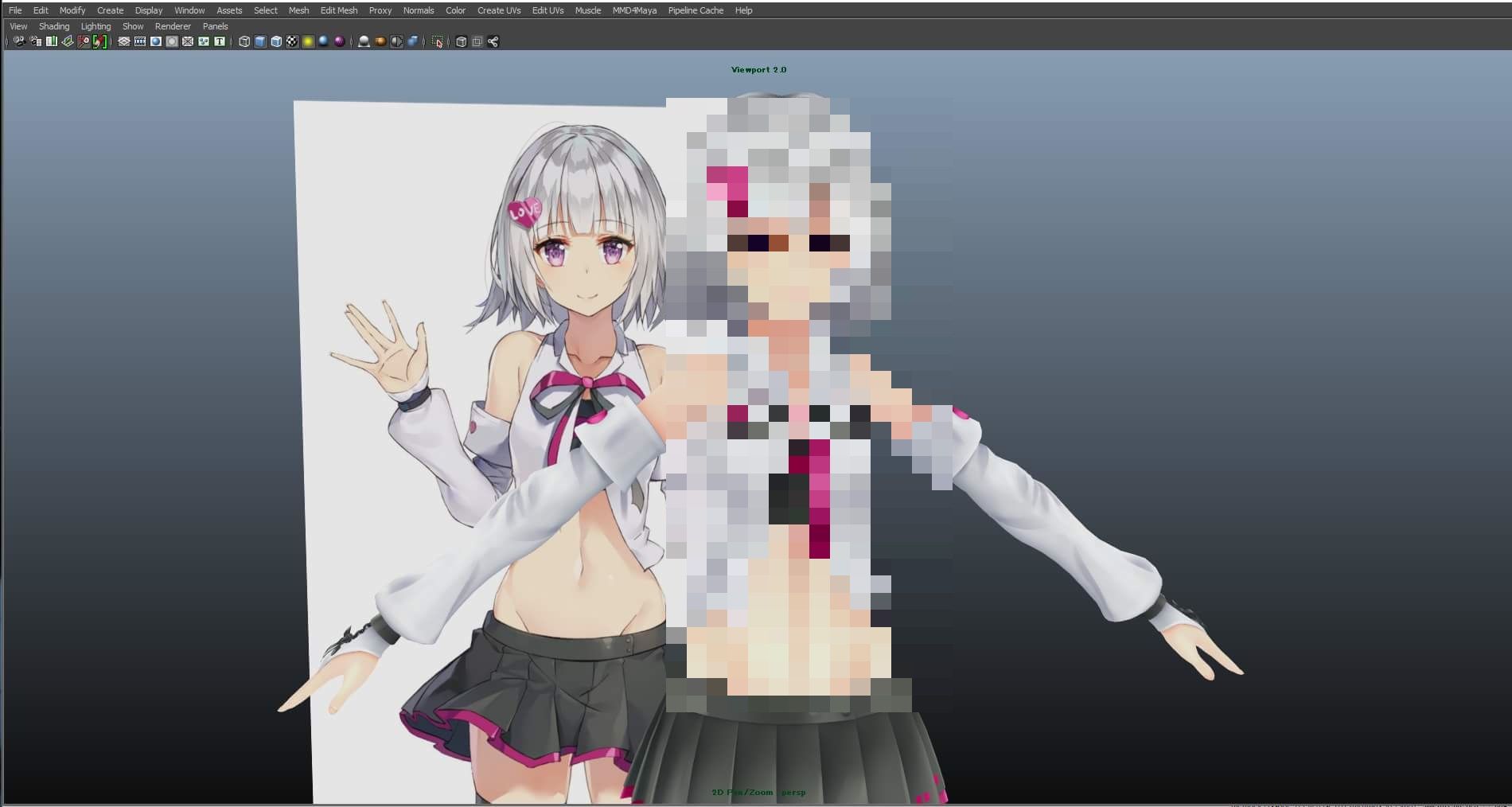
Task: Toggle the Safe Title T icon
Action: 220,41
